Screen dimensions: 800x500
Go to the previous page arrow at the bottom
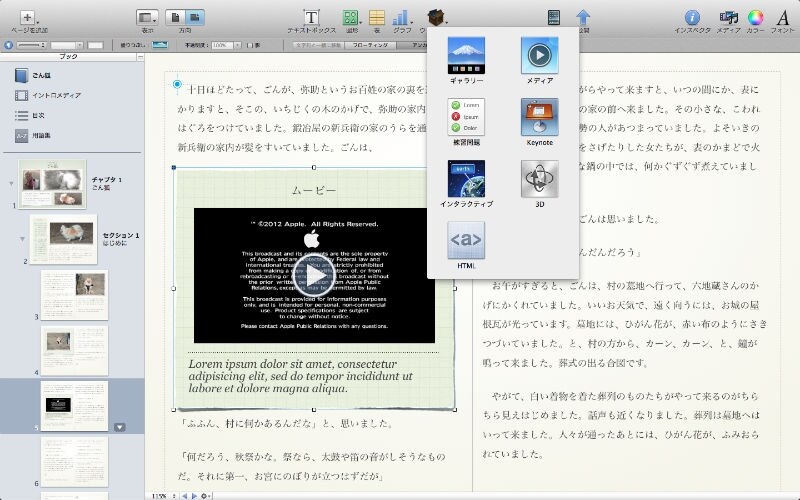click(x=185, y=496)
